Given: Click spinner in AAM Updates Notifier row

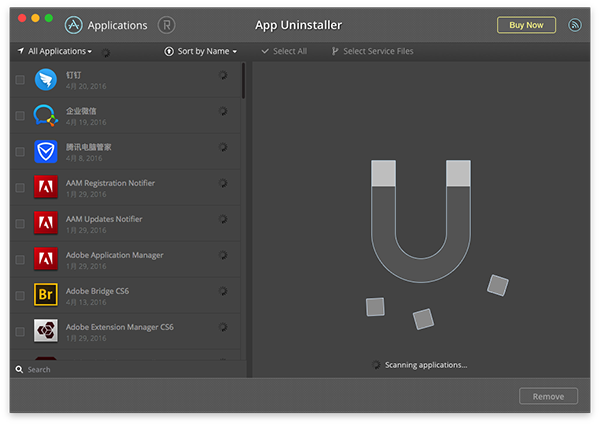Looking at the screenshot, I should tap(223, 219).
